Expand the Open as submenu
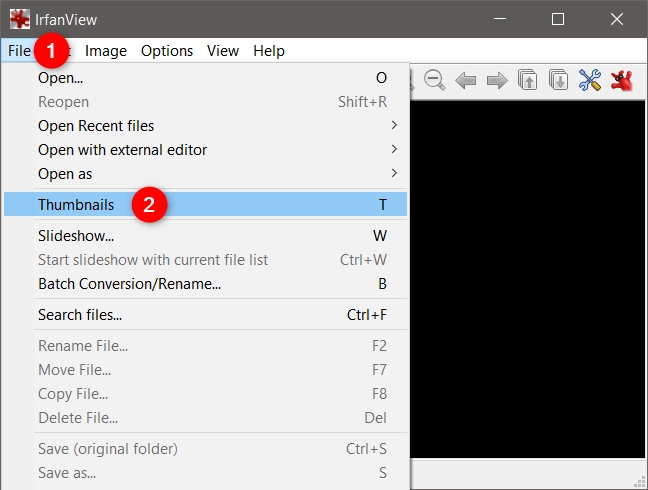This screenshot has height=490, width=648. [205, 174]
